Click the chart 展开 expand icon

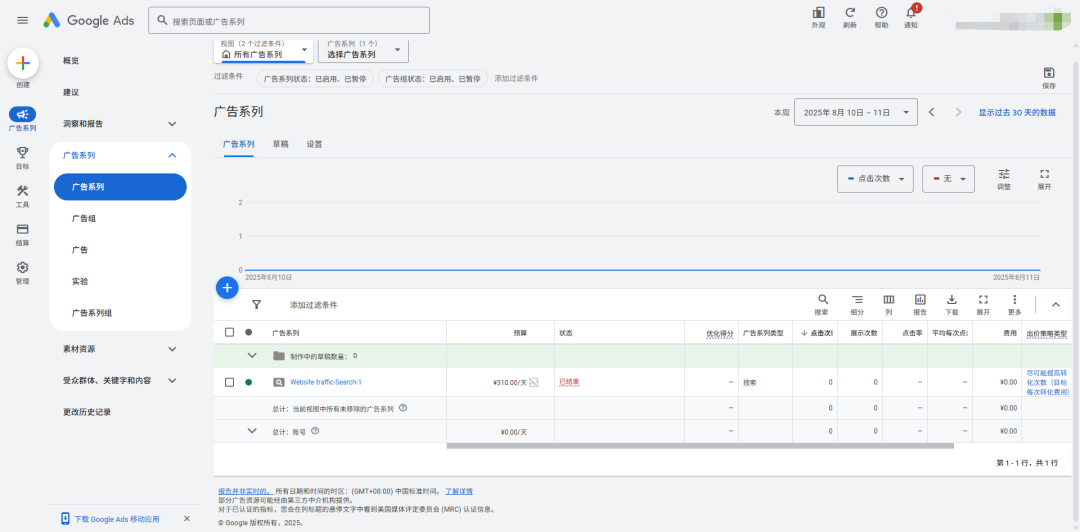coord(1044,174)
